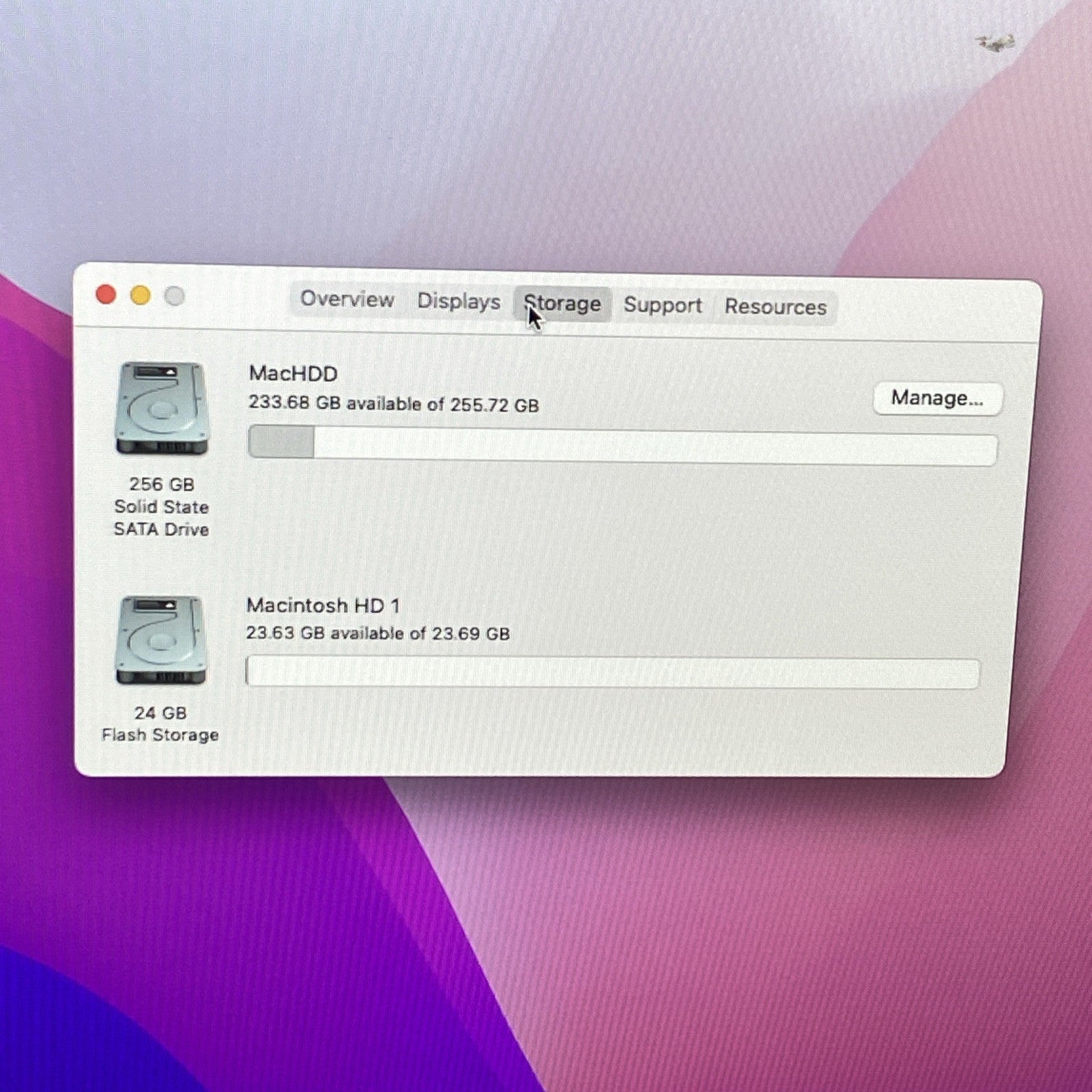Click the used gray segment of MacHDD bar

(281, 442)
